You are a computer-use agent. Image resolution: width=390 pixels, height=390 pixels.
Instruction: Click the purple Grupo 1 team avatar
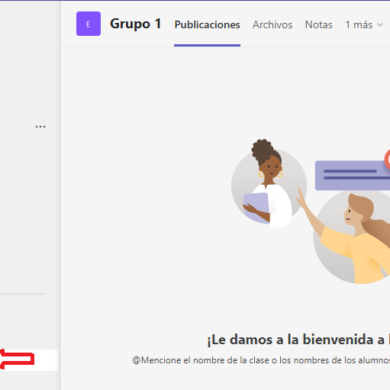click(88, 24)
